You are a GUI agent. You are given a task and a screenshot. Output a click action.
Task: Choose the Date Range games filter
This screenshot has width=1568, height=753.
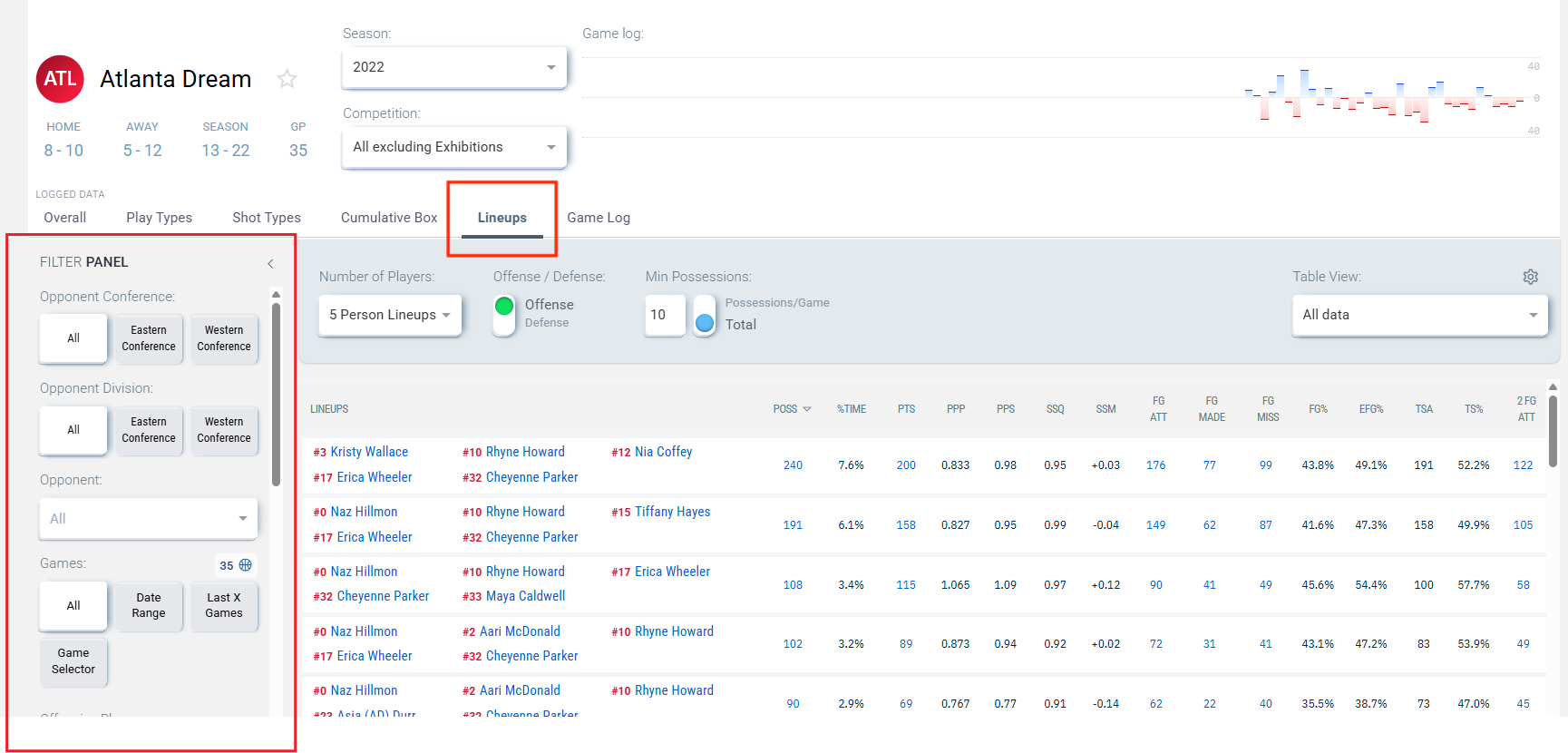[149, 606]
